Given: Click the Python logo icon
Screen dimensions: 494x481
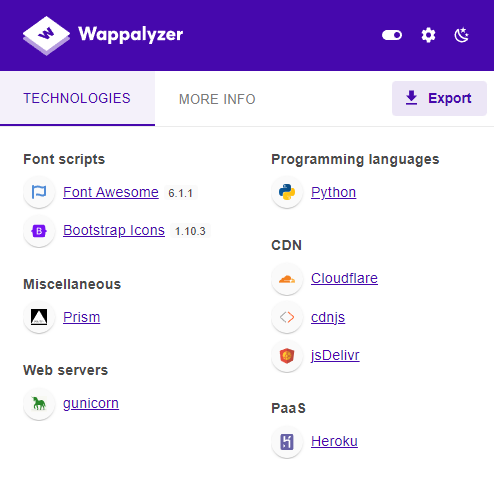Looking at the screenshot, I should pyautogui.click(x=287, y=192).
